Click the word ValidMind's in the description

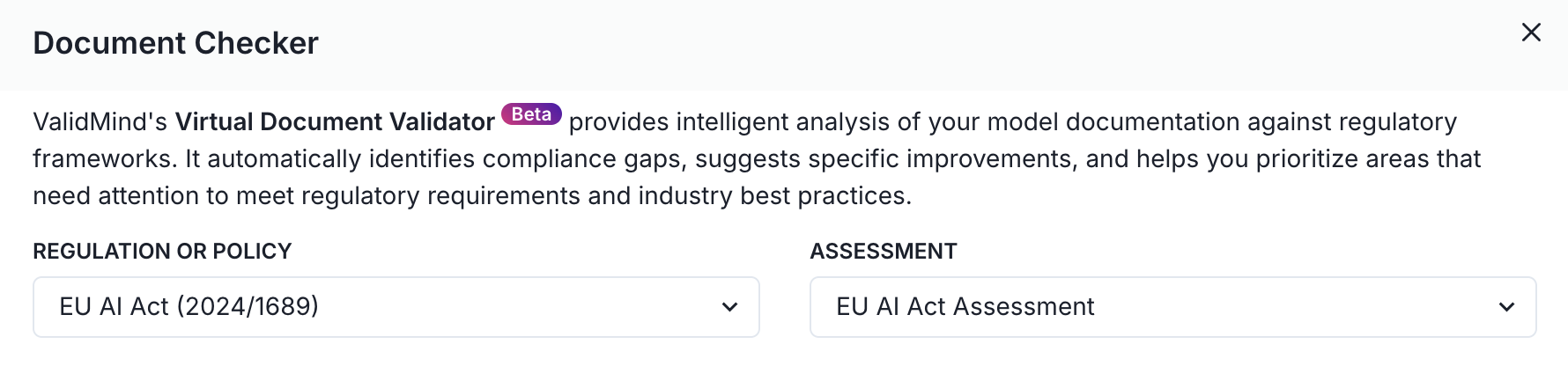pos(100,122)
